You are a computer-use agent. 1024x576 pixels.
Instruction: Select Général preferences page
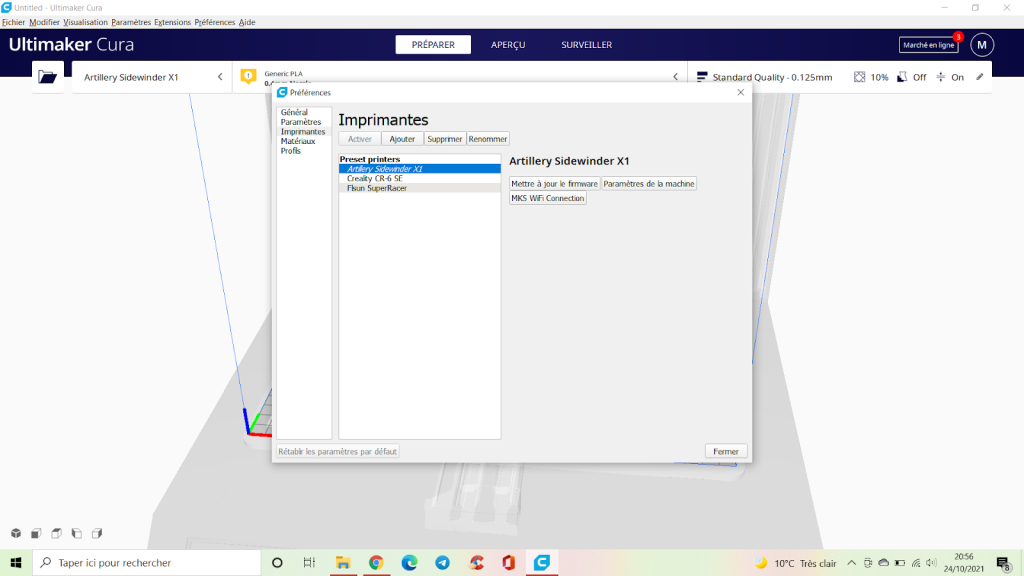[x=294, y=112]
